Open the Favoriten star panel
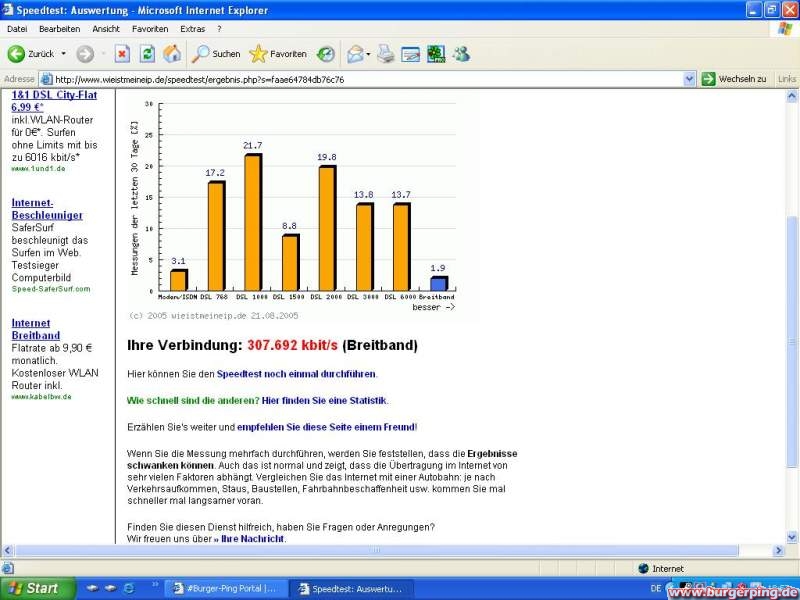Viewport: 800px width, 600px height. 278,54
